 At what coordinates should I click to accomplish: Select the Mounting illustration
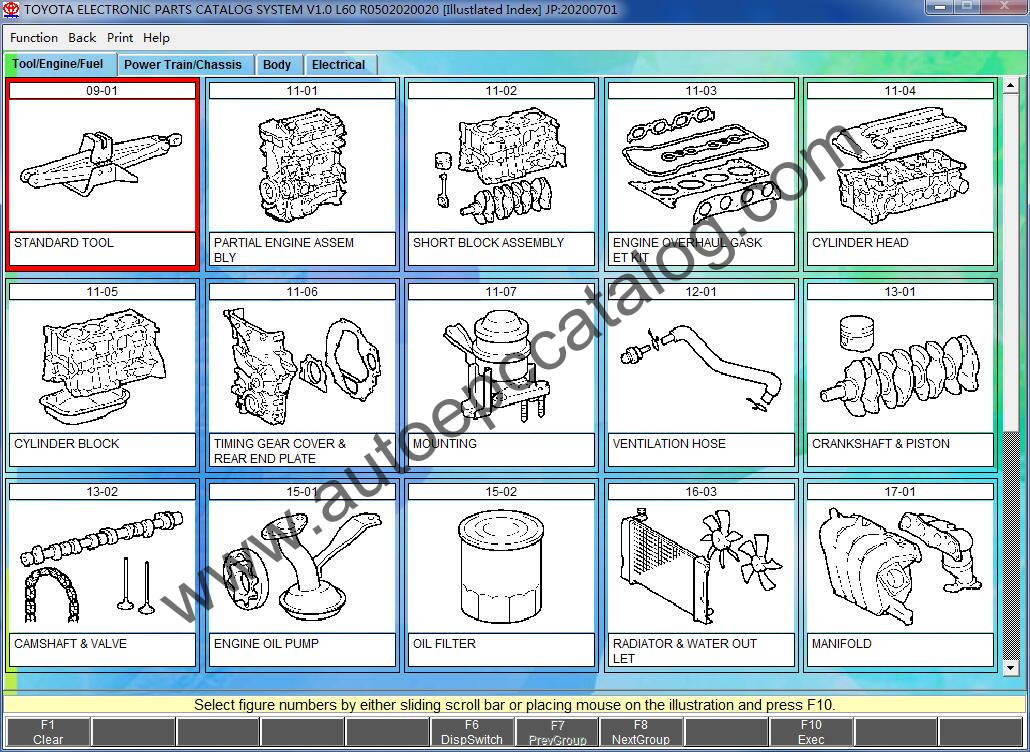(501, 366)
